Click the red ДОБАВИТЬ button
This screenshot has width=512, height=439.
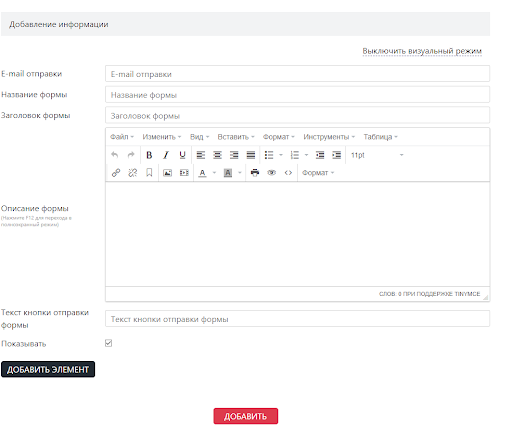point(246,416)
